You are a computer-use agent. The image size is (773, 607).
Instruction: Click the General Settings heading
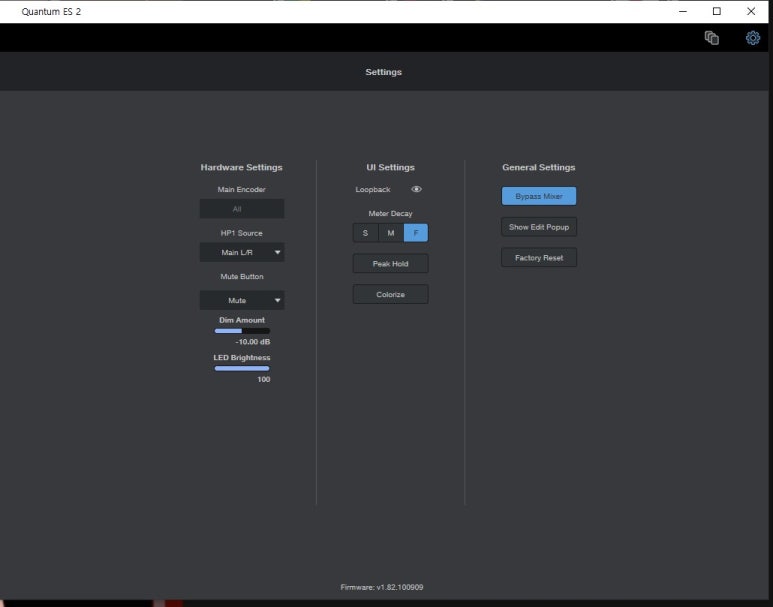[x=539, y=167]
